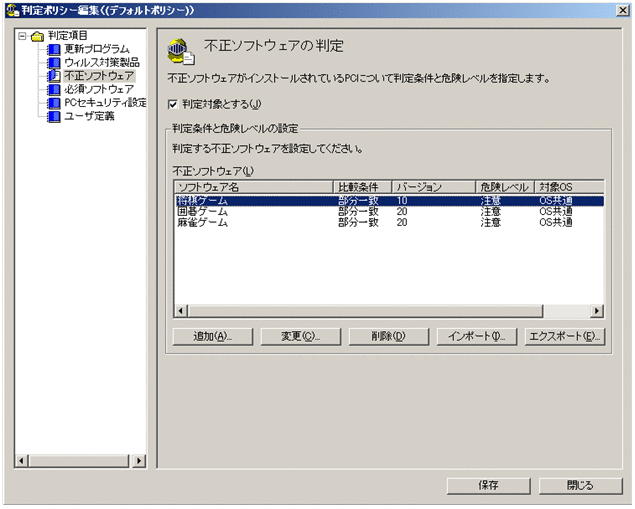Viewport: 635px width, 509px height.
Task: Click the 閉じる button
Action: (580, 486)
